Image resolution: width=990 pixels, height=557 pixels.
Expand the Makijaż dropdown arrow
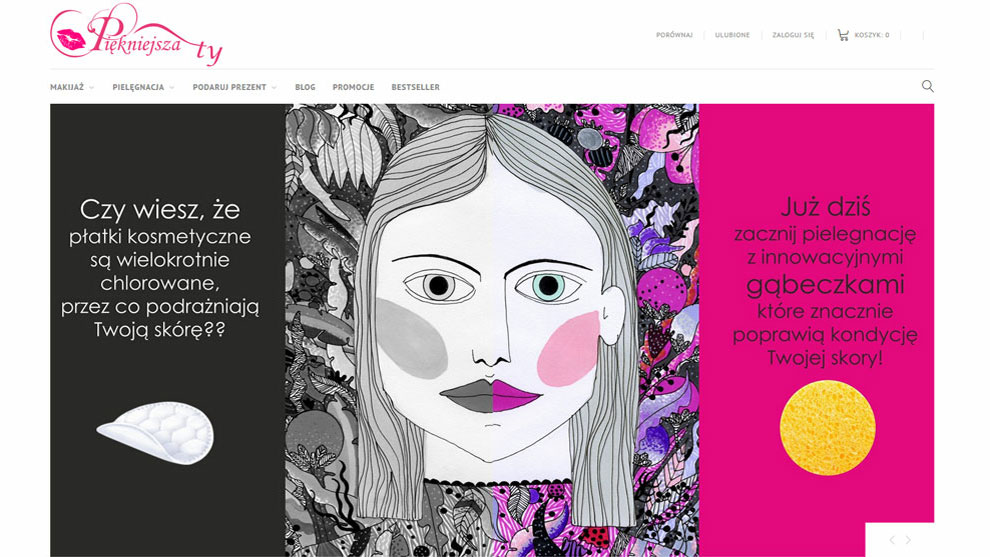pyautogui.click(x=92, y=88)
